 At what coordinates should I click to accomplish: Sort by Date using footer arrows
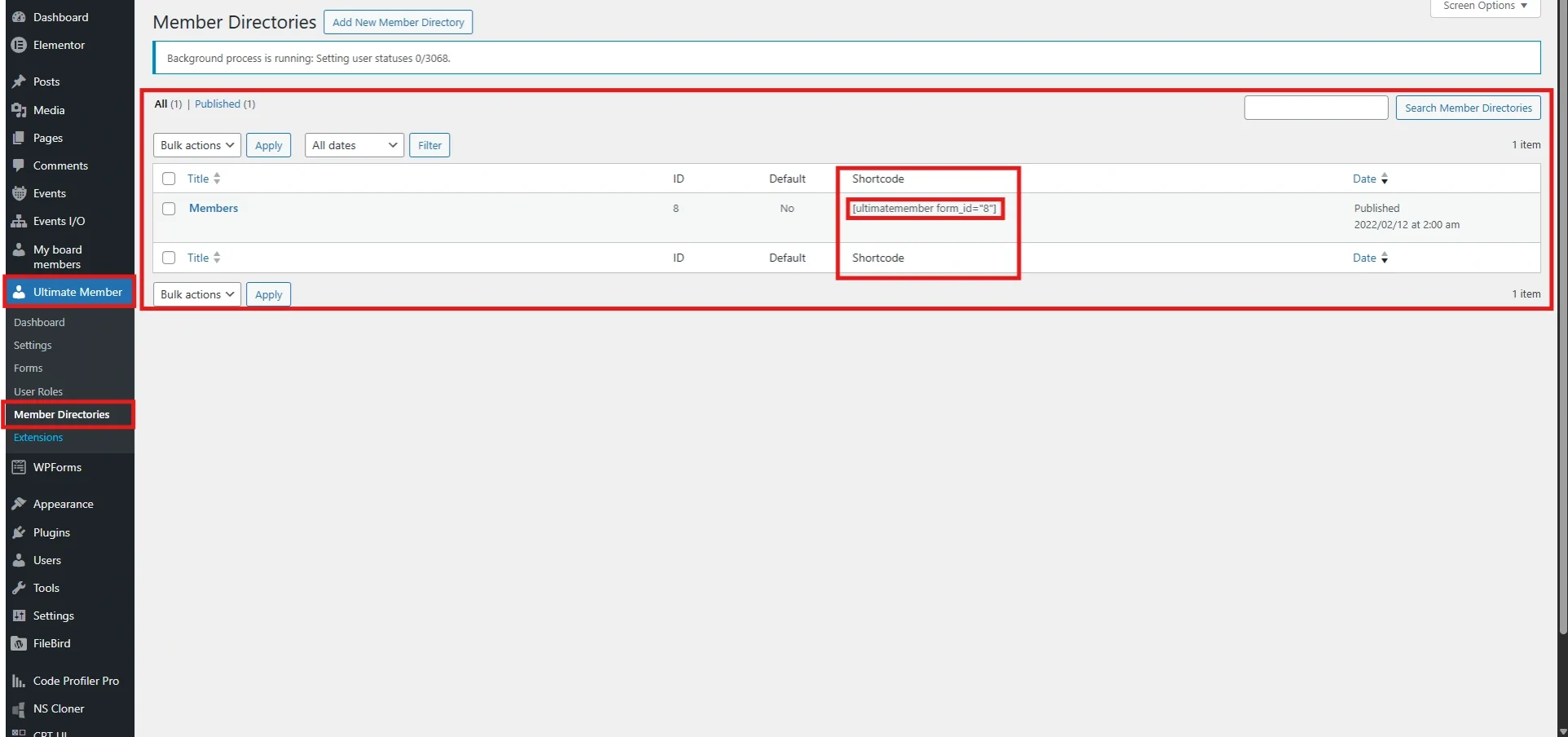click(x=1385, y=258)
